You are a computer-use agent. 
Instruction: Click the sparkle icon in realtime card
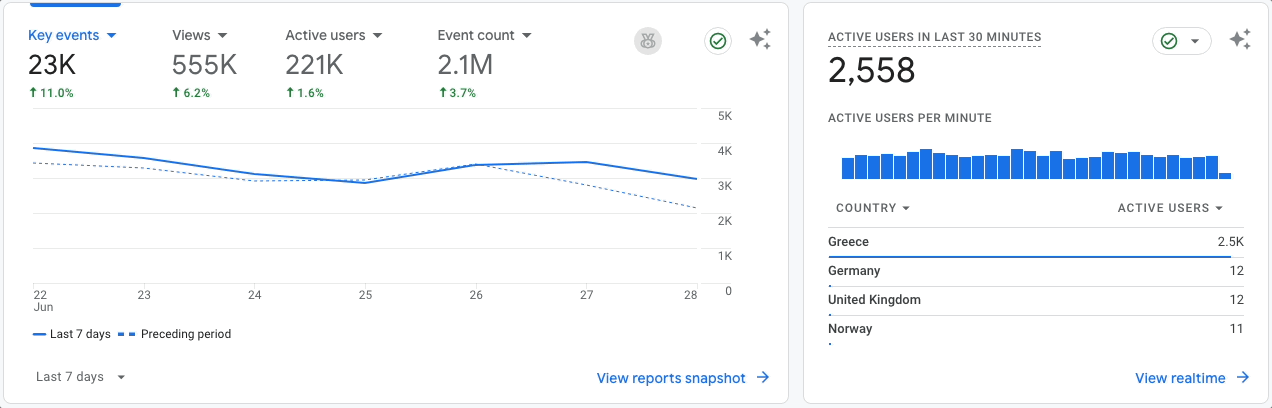tap(1240, 40)
